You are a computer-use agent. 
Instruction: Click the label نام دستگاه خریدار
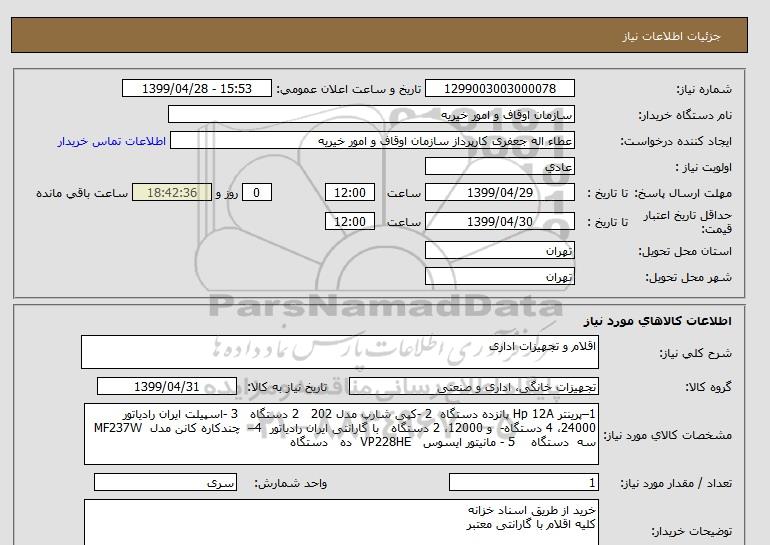(685, 115)
